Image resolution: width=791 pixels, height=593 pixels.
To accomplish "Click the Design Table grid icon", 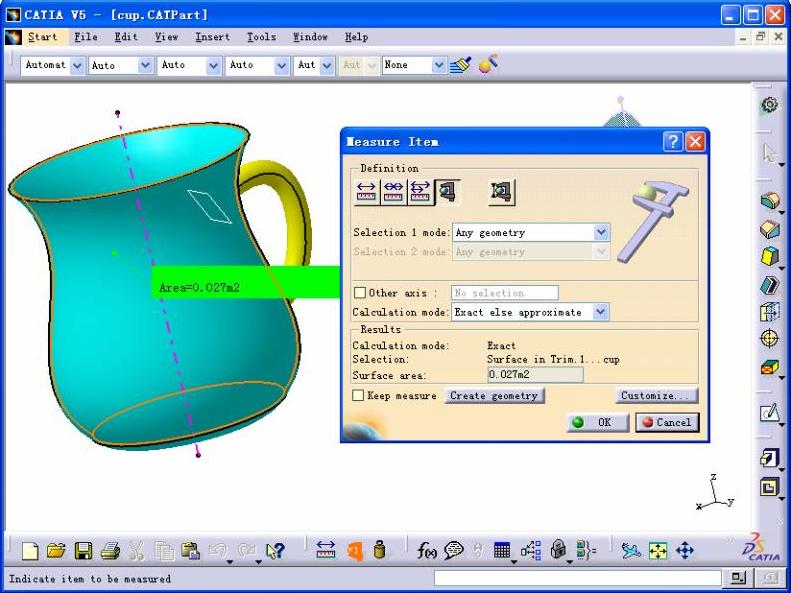I will [x=502, y=550].
